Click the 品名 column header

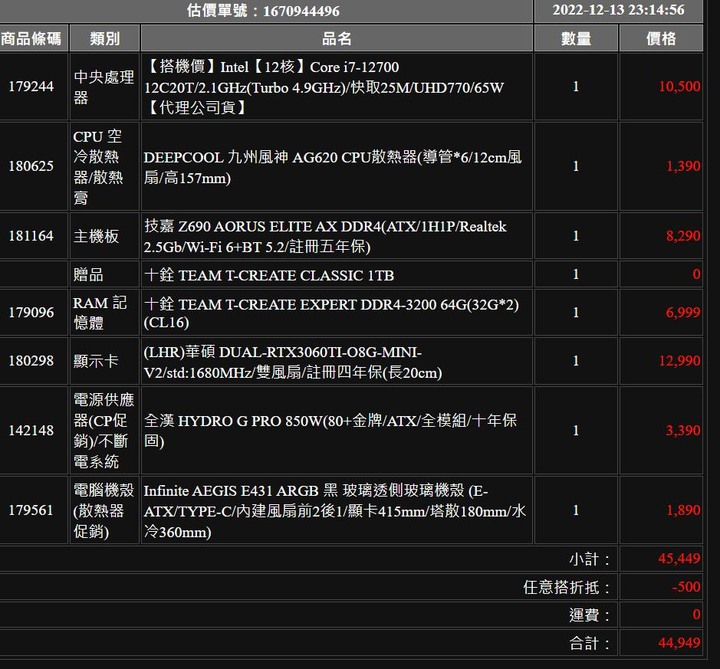click(x=337, y=39)
